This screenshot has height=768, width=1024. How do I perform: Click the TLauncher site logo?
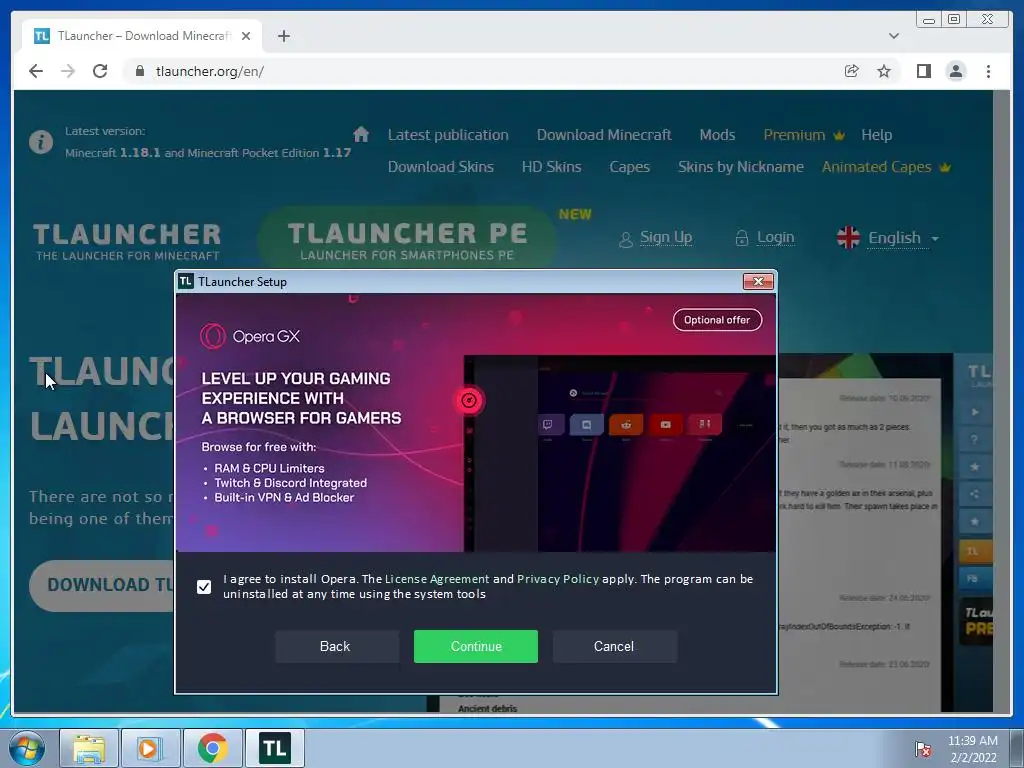[127, 241]
